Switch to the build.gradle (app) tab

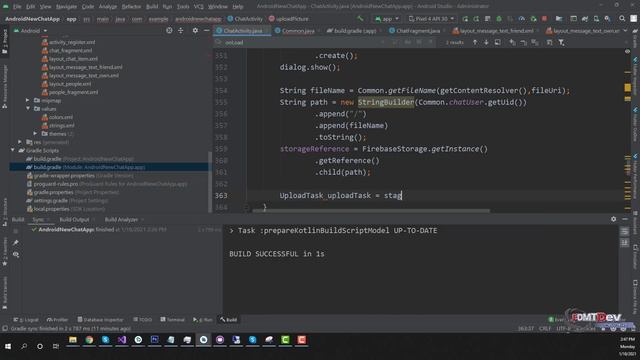[x=355, y=31]
